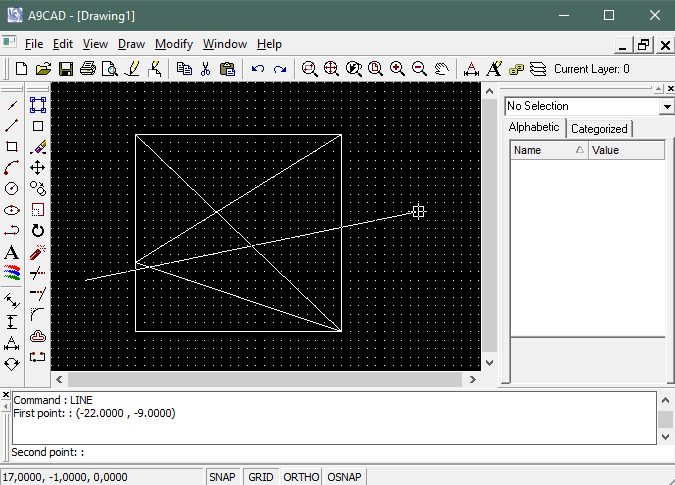Click the Pan hand icon
The width and height of the screenshot is (675, 485).
click(x=441, y=69)
